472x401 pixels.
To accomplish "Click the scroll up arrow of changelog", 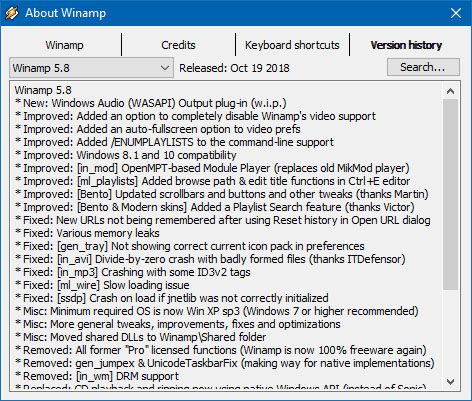I will coord(450,91).
